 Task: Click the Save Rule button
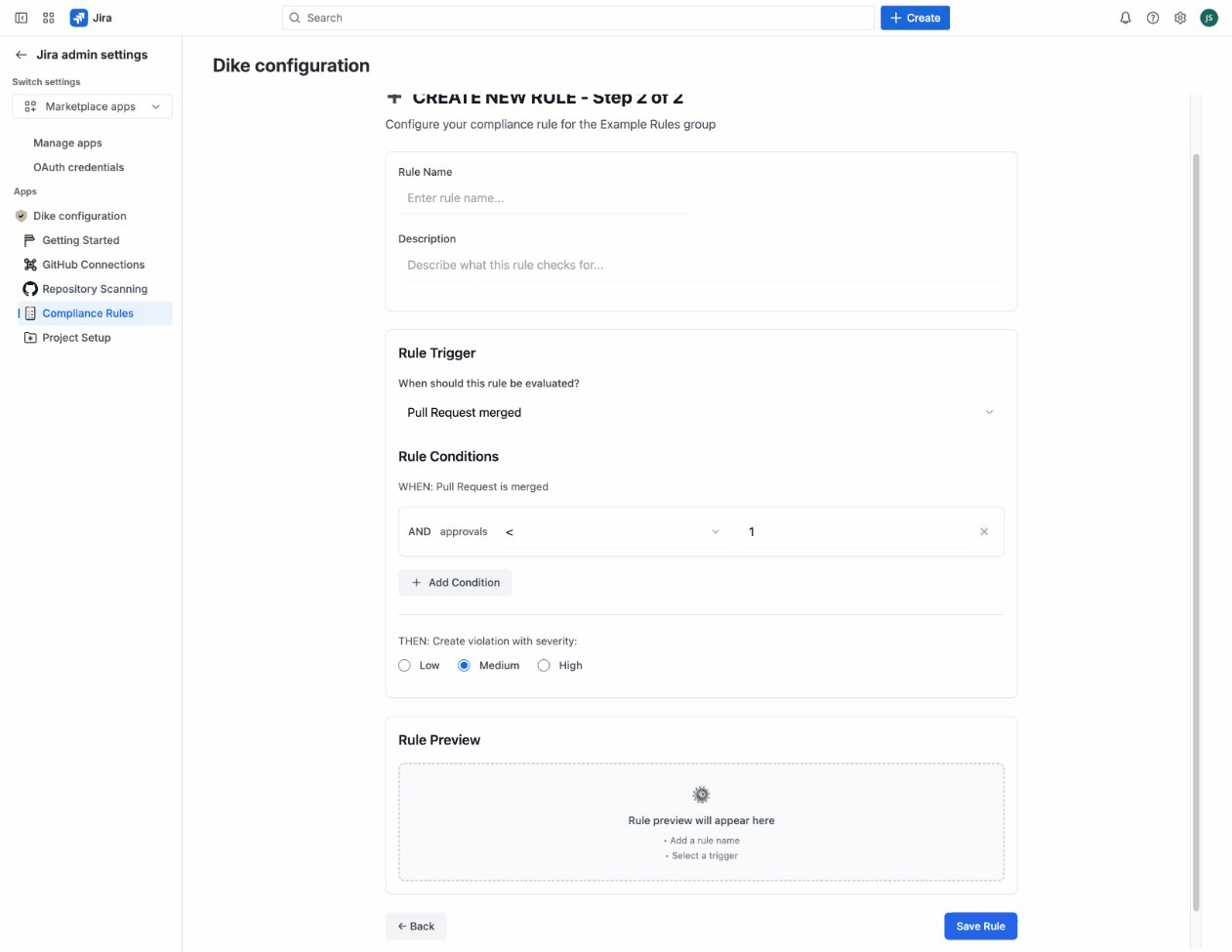(x=980, y=927)
